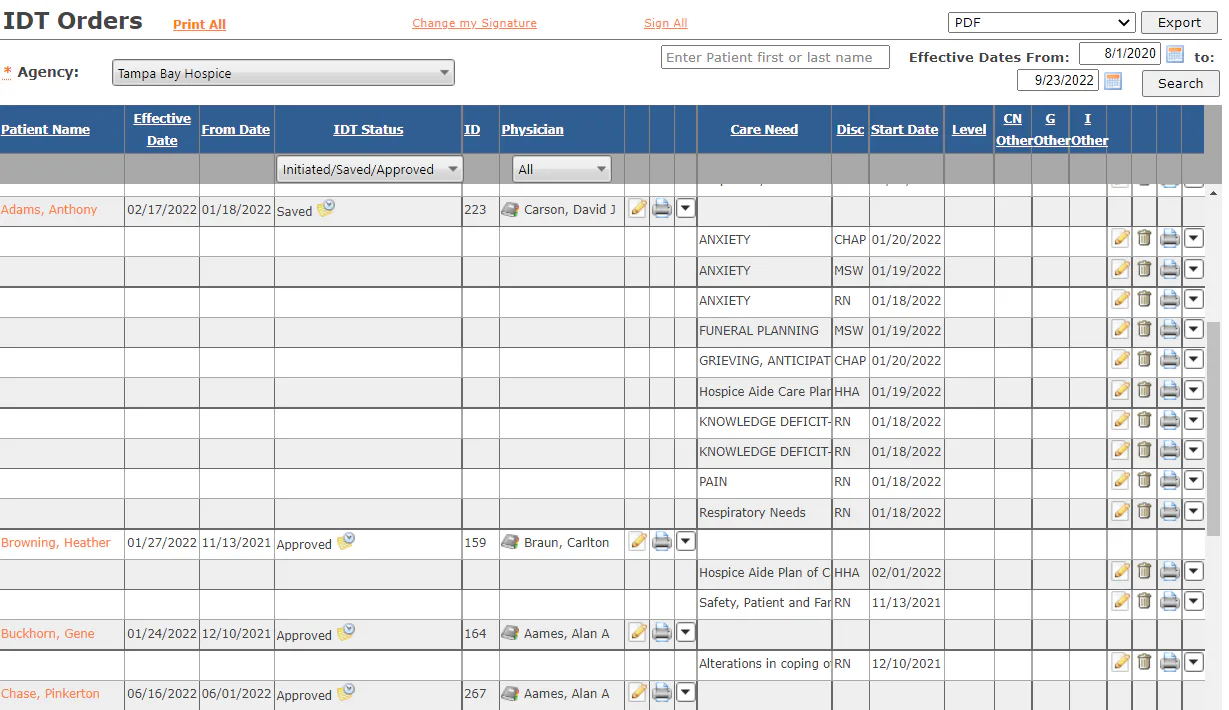Open patient Browning, Heather
Image resolution: width=1229 pixels, height=710 pixels.
pyautogui.click(x=56, y=543)
